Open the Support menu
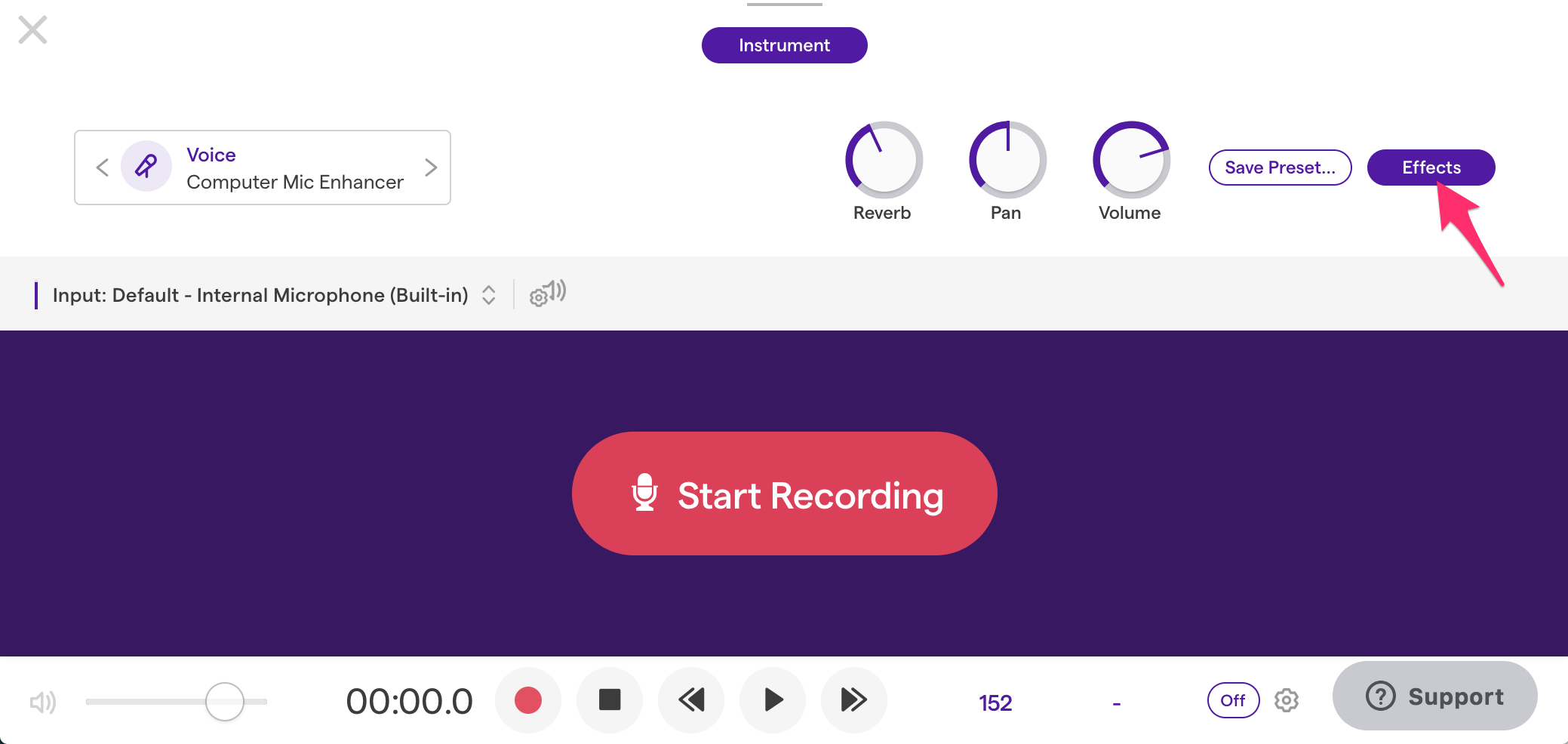The width and height of the screenshot is (1568, 744). (1434, 696)
